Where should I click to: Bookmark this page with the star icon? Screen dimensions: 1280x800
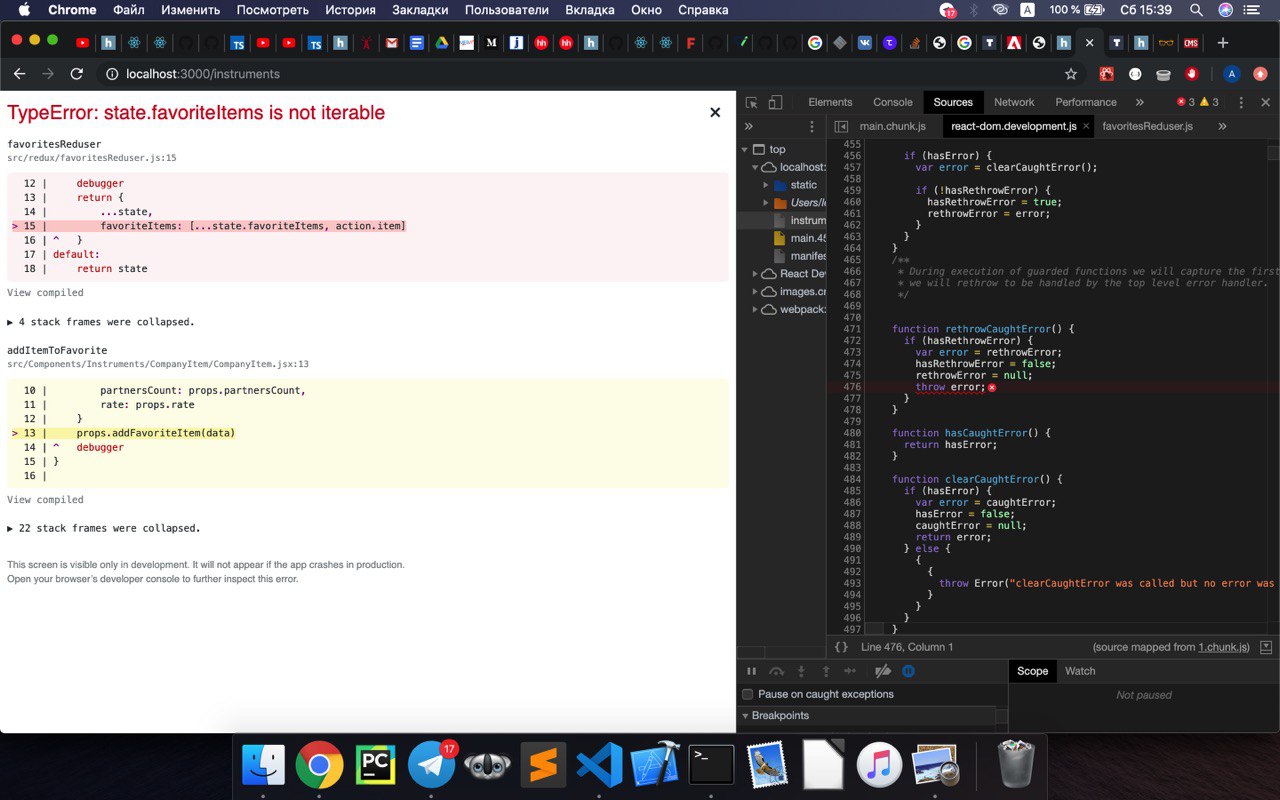coord(1071,74)
